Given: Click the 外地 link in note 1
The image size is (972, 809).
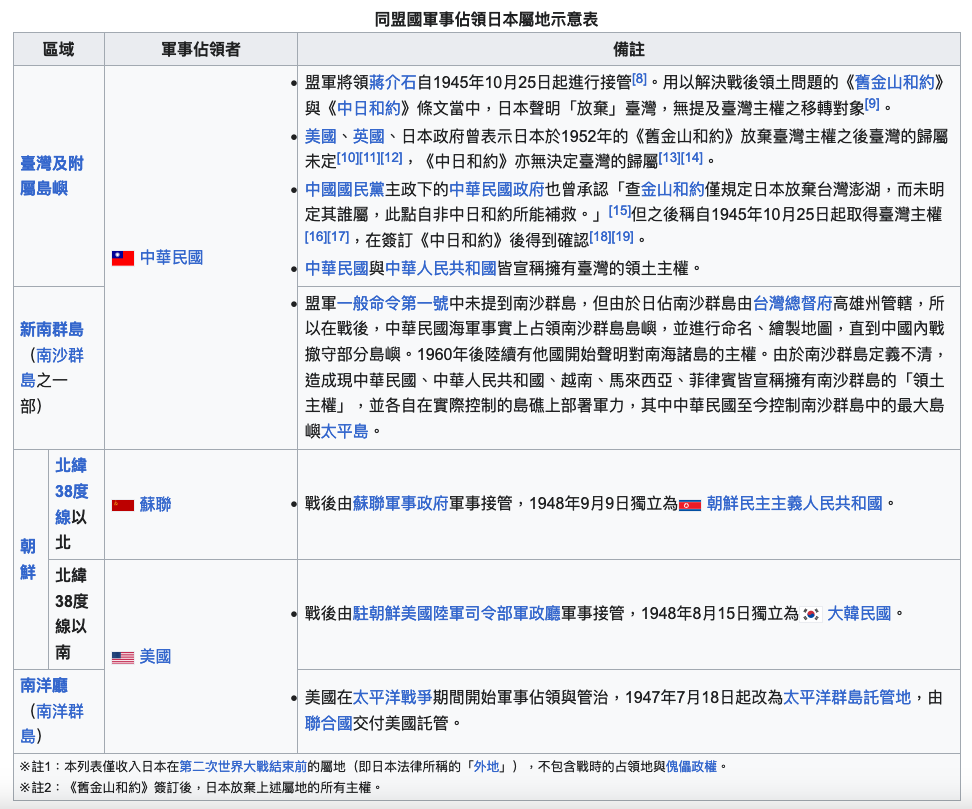Looking at the screenshot, I should click(x=487, y=767).
